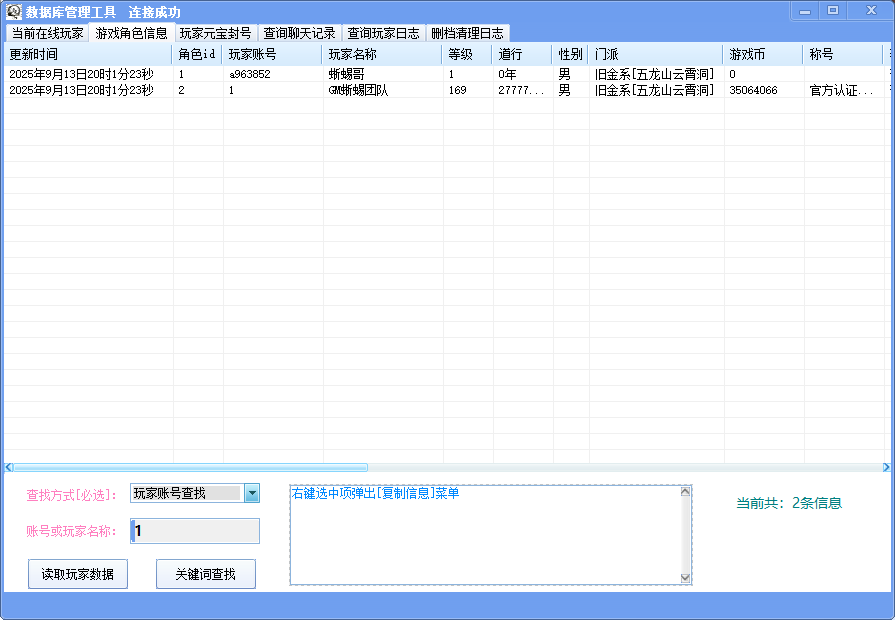
Task: Expand the 查找方式 dropdown arrow
Action: tap(252, 493)
